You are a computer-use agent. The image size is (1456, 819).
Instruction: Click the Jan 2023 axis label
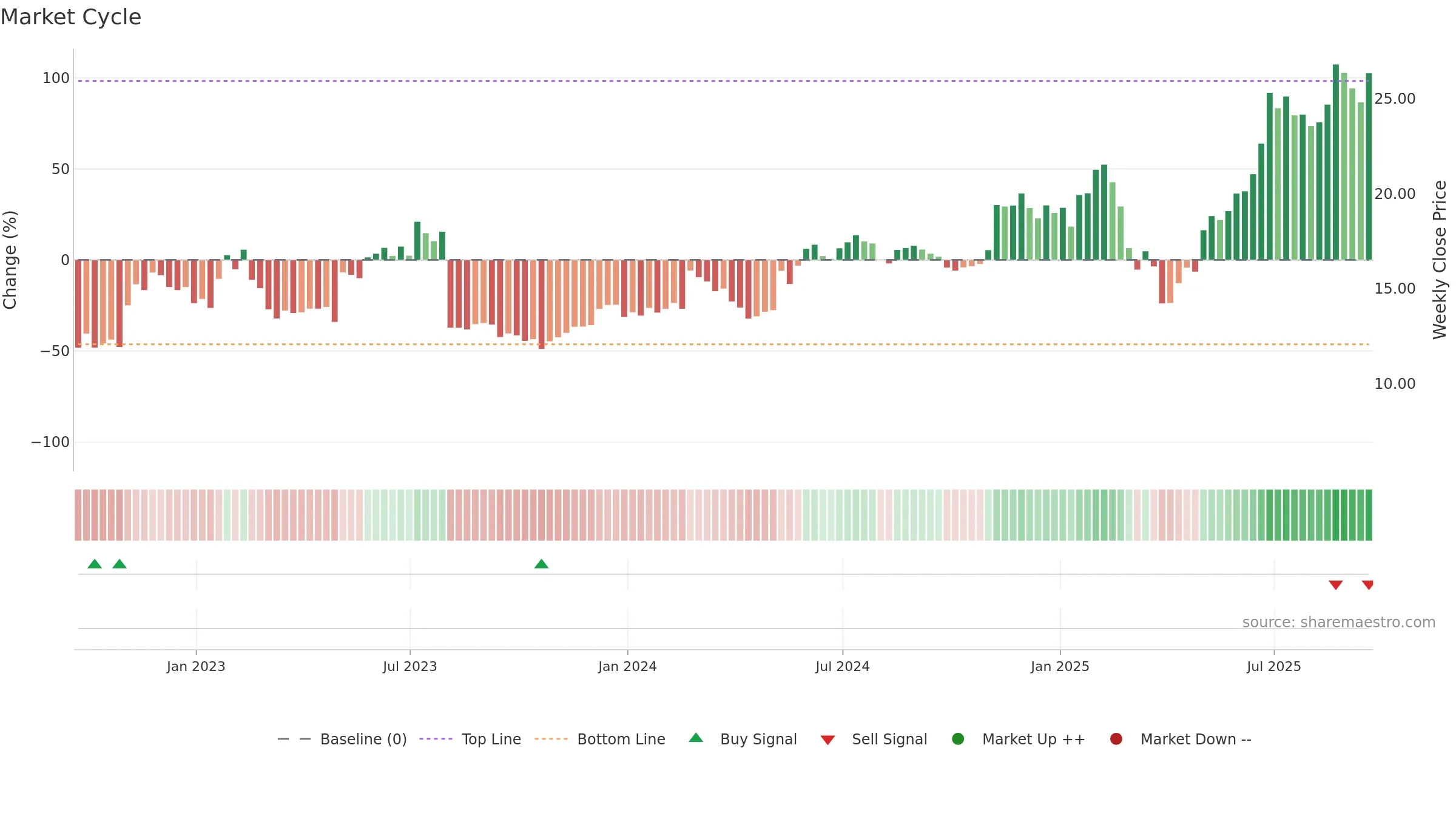tap(196, 666)
